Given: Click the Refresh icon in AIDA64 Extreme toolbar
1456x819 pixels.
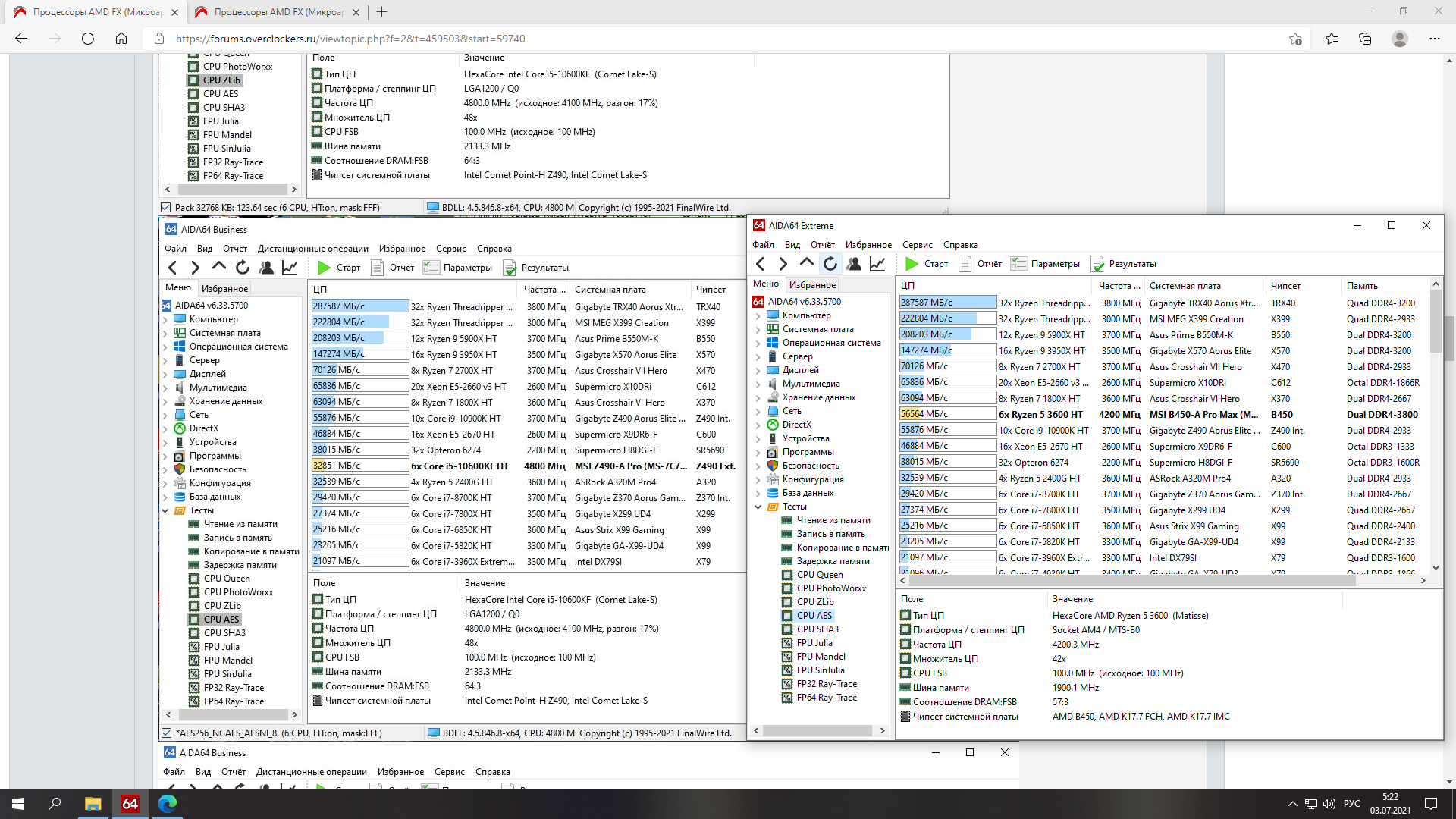Looking at the screenshot, I should (x=830, y=264).
